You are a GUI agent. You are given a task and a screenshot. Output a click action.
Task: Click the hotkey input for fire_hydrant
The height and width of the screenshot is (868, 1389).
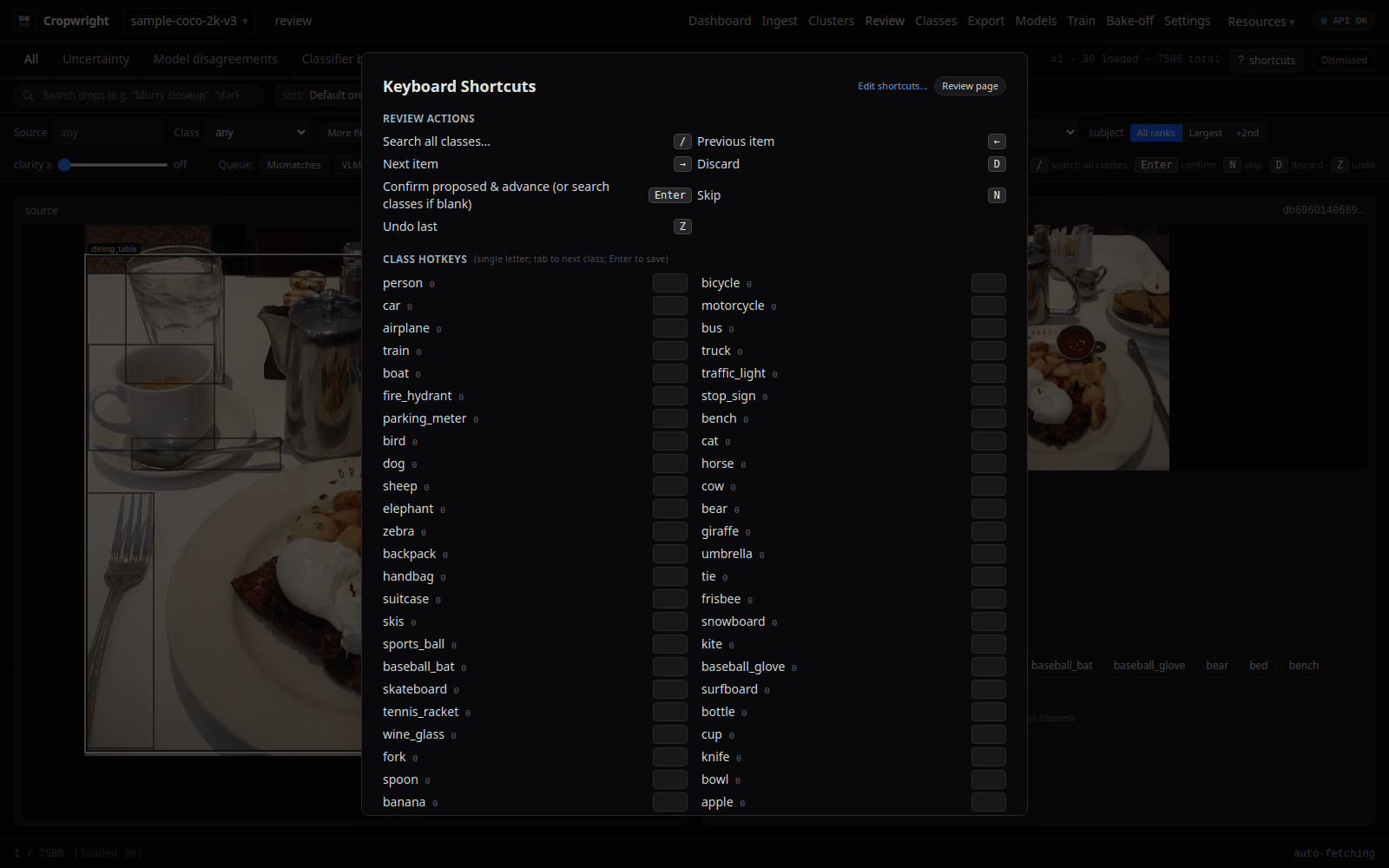(x=670, y=396)
